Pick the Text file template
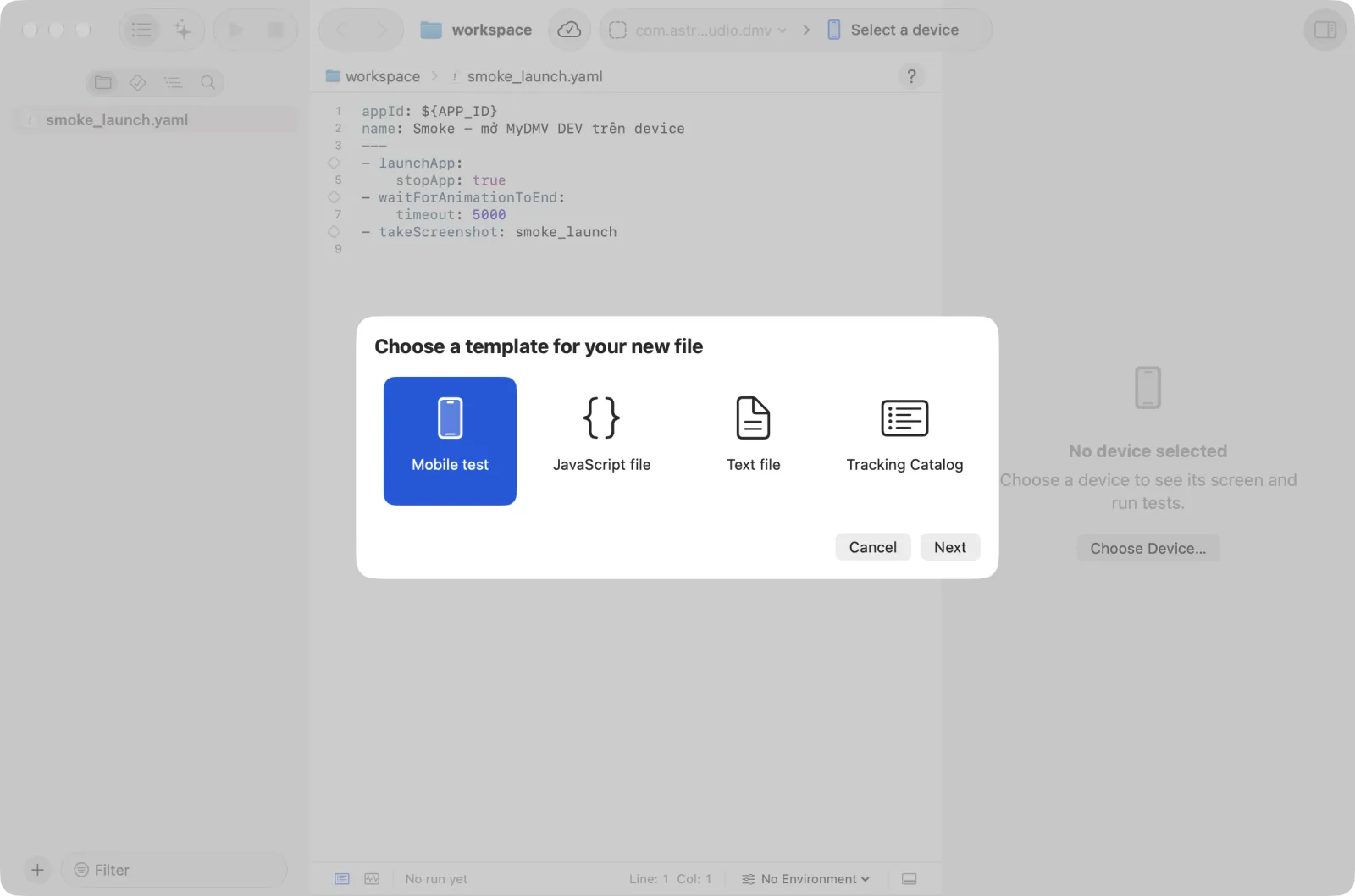This screenshot has width=1355, height=896. (753, 440)
